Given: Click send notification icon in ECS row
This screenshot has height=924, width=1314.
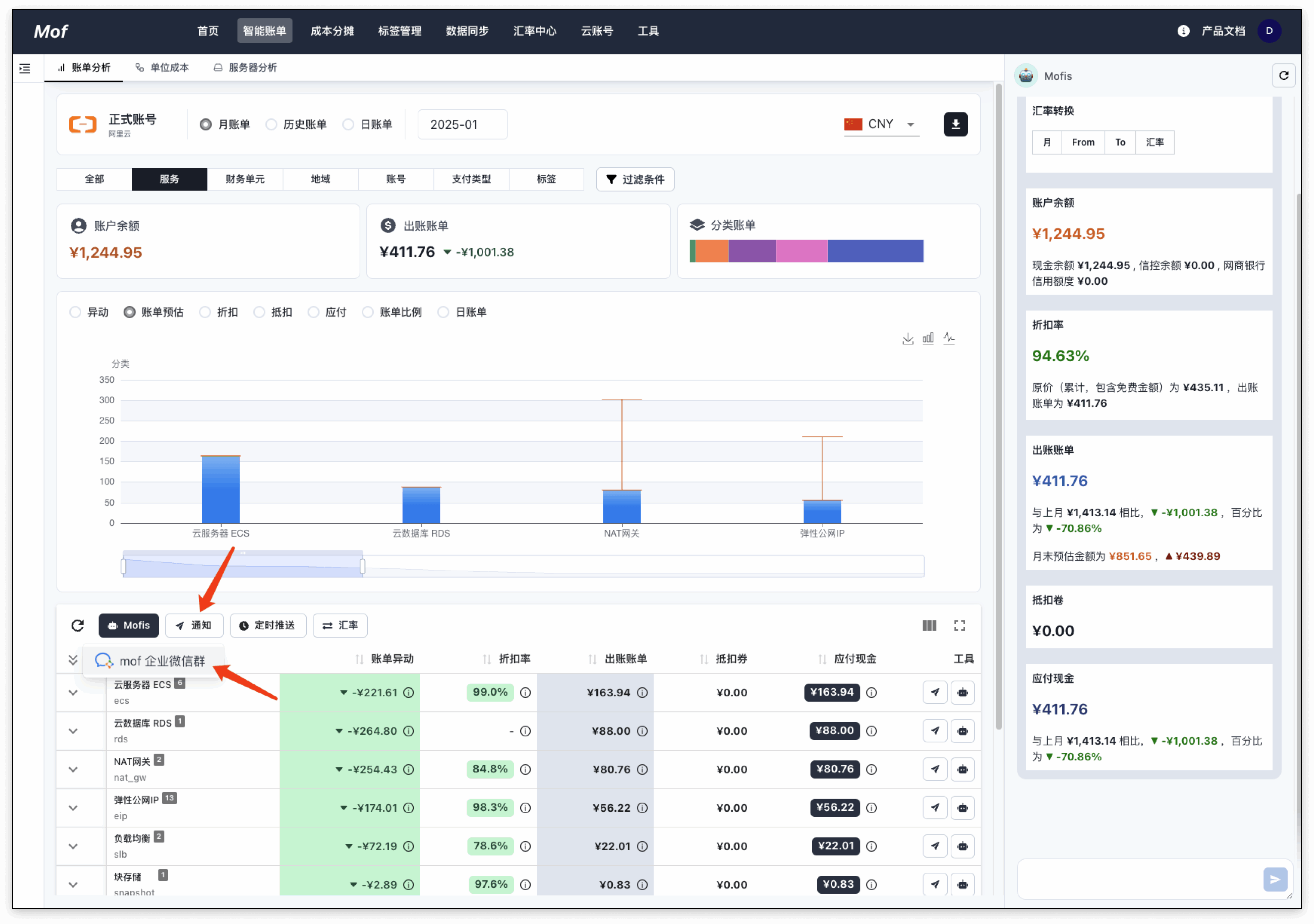Looking at the screenshot, I should pyautogui.click(x=935, y=692).
